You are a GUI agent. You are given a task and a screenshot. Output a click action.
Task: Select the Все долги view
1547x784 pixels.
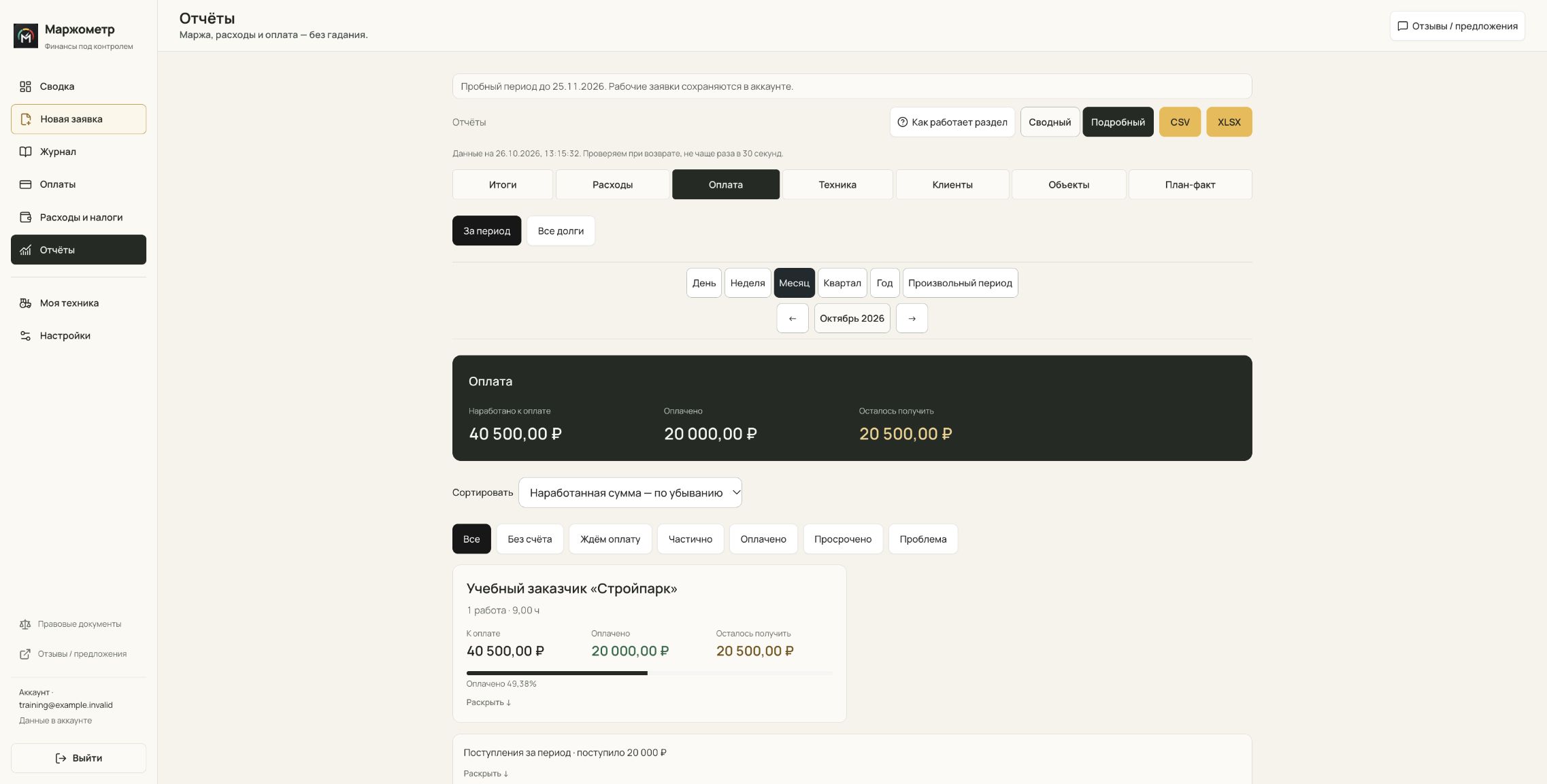pos(561,231)
